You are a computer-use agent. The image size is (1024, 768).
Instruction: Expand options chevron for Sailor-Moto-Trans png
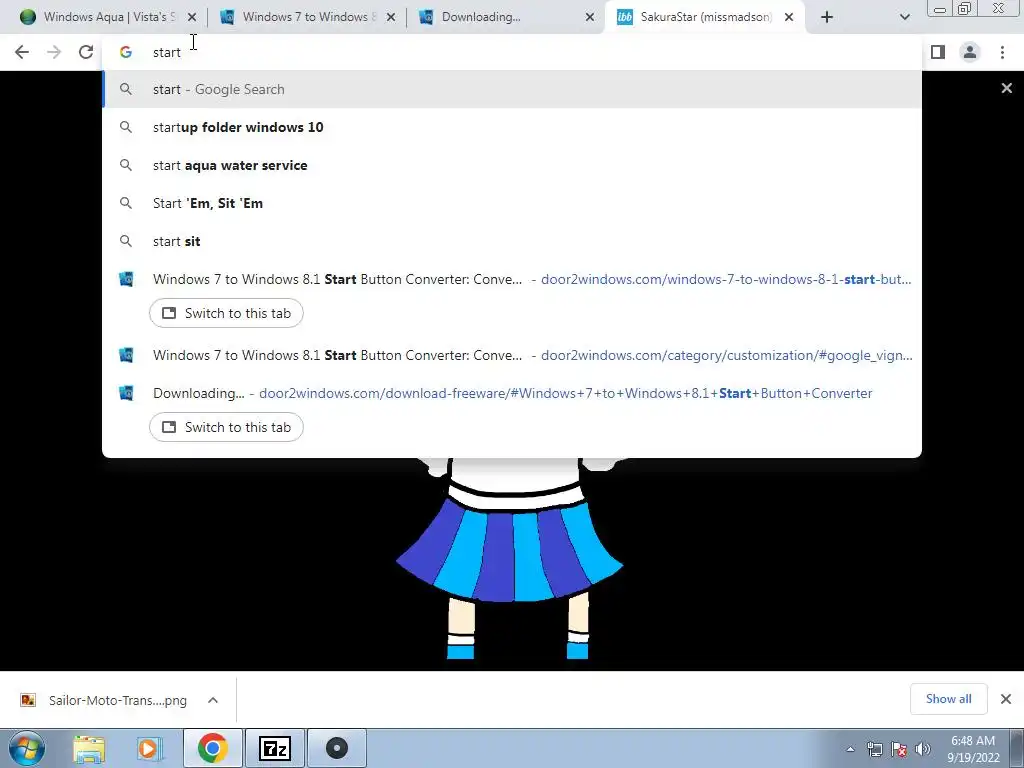[x=213, y=700]
